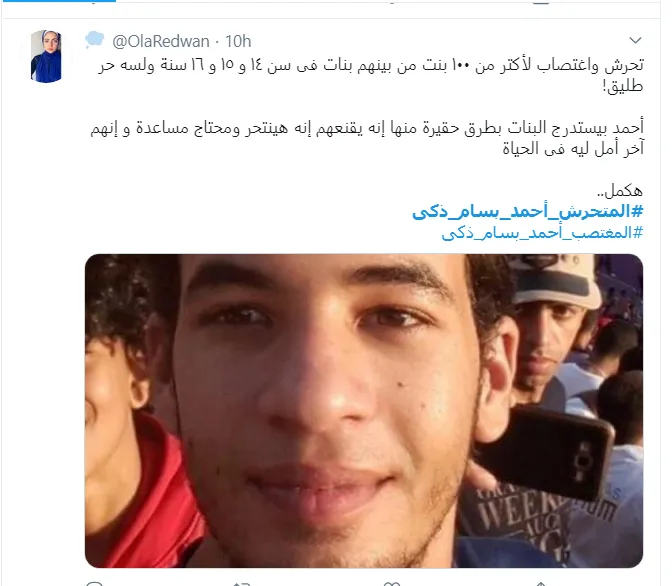Click the first paragraph of tweet text

point(371,75)
